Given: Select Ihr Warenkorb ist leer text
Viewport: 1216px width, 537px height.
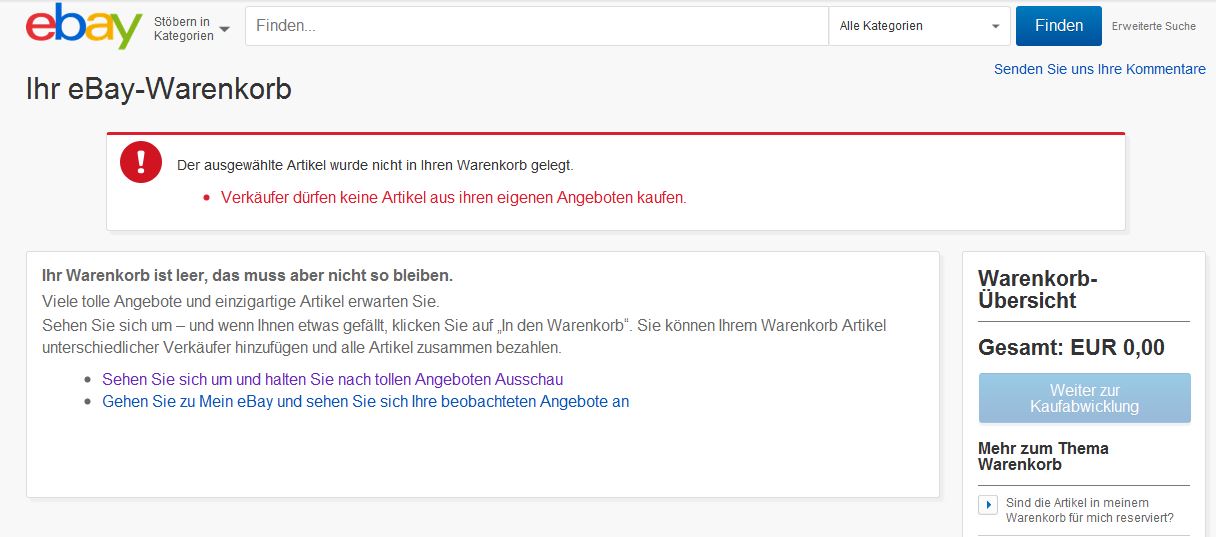Looking at the screenshot, I should tap(247, 275).
